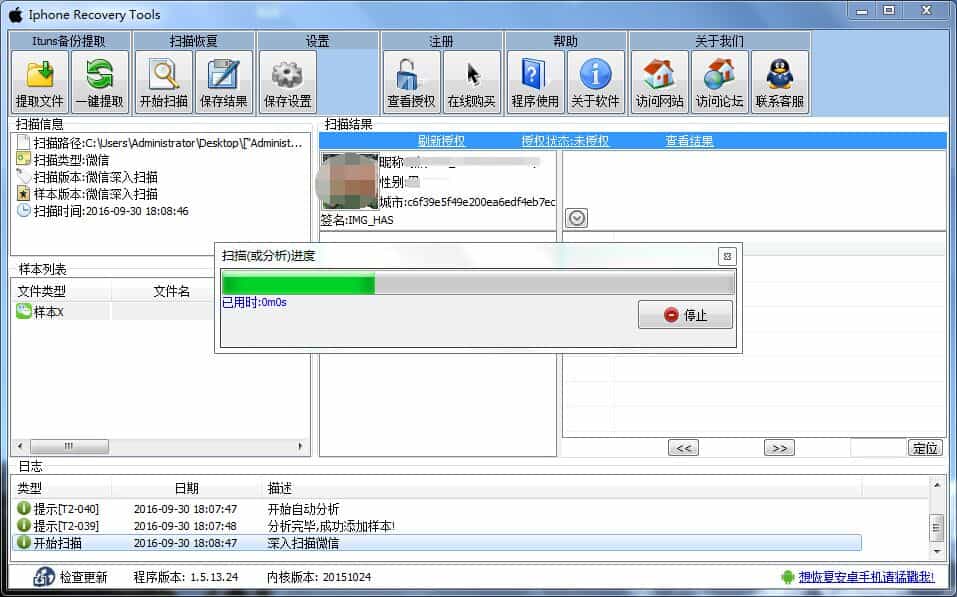Click the 签名:IMG_HAS text
This screenshot has width=957, height=597.
click(357, 220)
